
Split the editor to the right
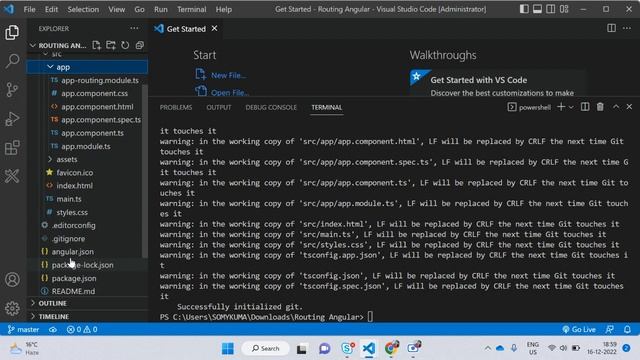point(611,28)
